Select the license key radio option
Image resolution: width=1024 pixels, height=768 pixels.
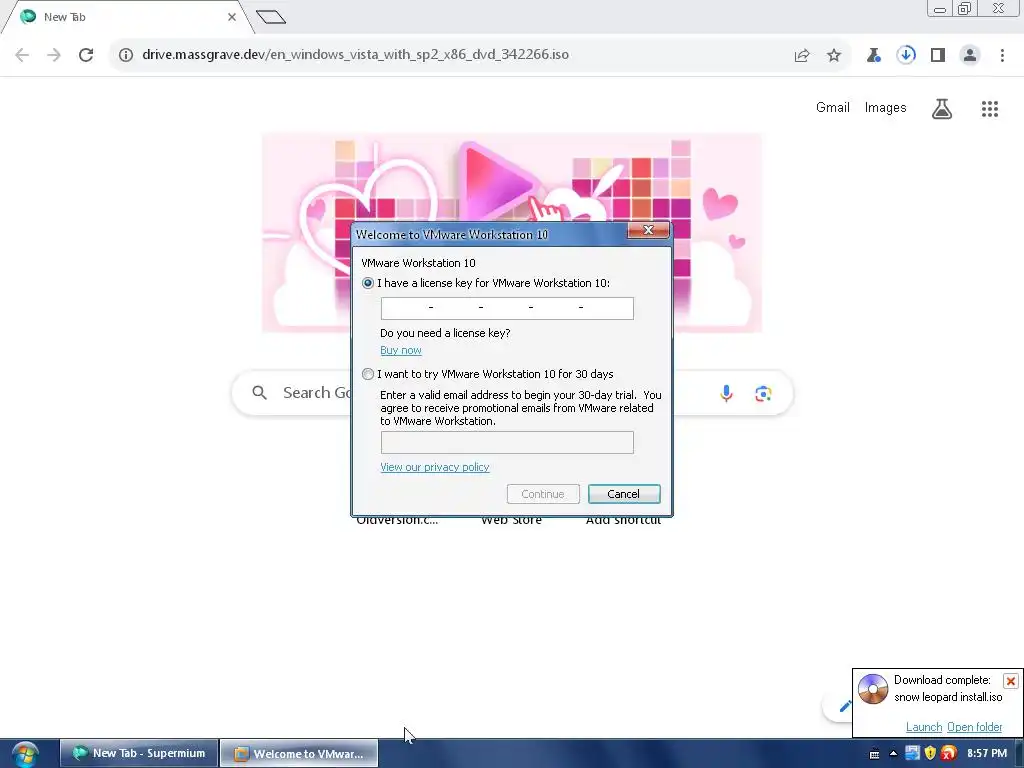pyautogui.click(x=368, y=283)
